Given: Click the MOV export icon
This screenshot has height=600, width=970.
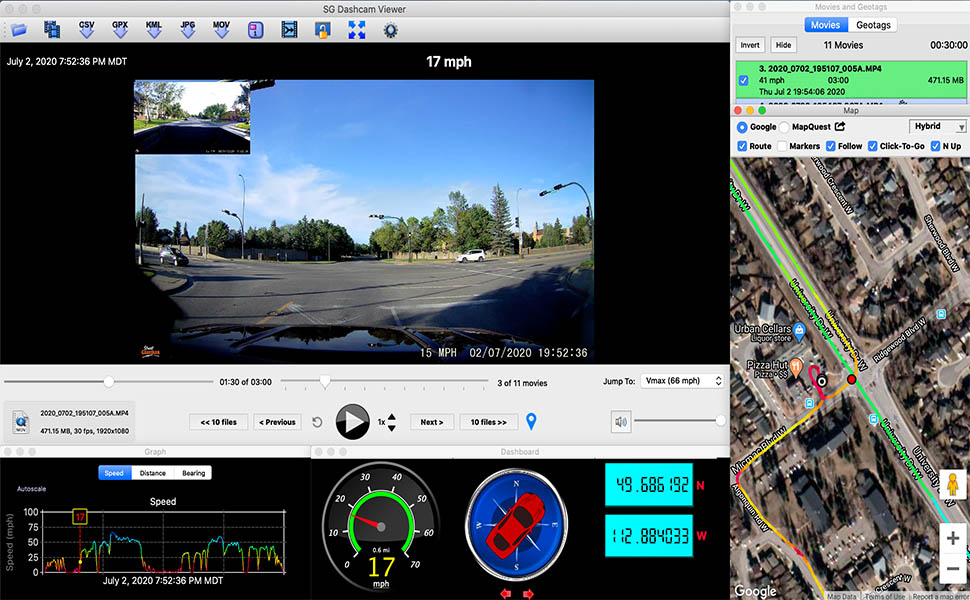Looking at the screenshot, I should [221, 29].
